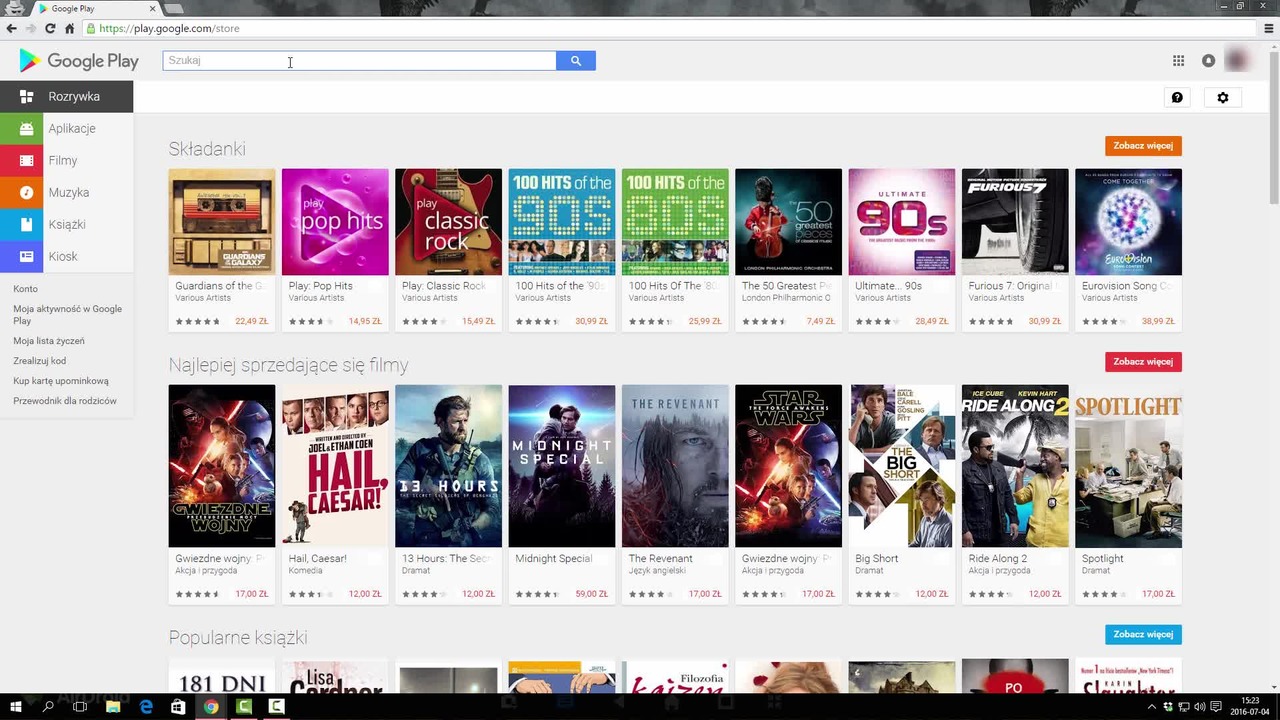Viewport: 1280px width, 720px height.
Task: Open the Chrome menu hamburger icon
Action: (1270, 28)
